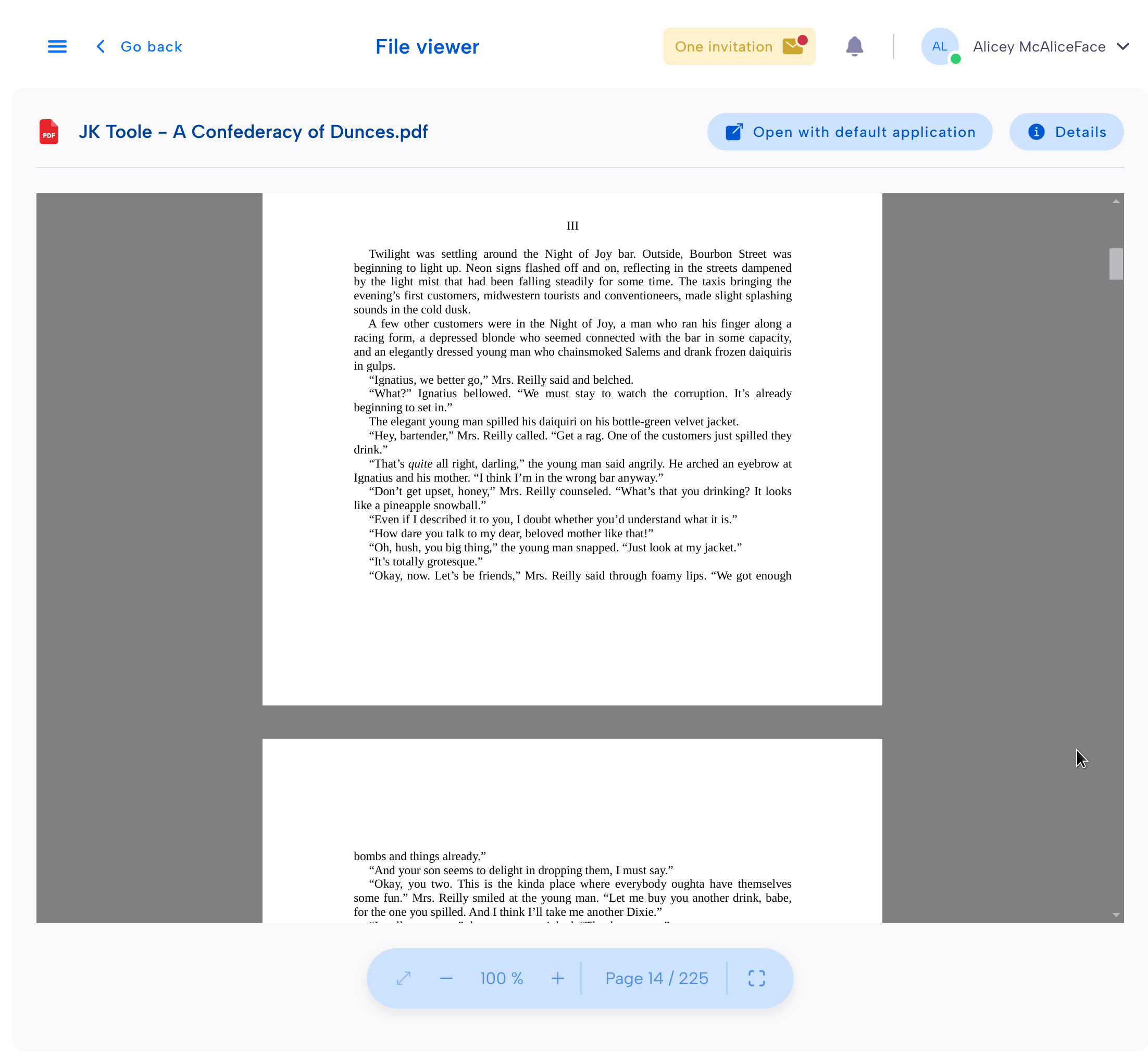Click the scrollbar down arrow

point(1115,915)
